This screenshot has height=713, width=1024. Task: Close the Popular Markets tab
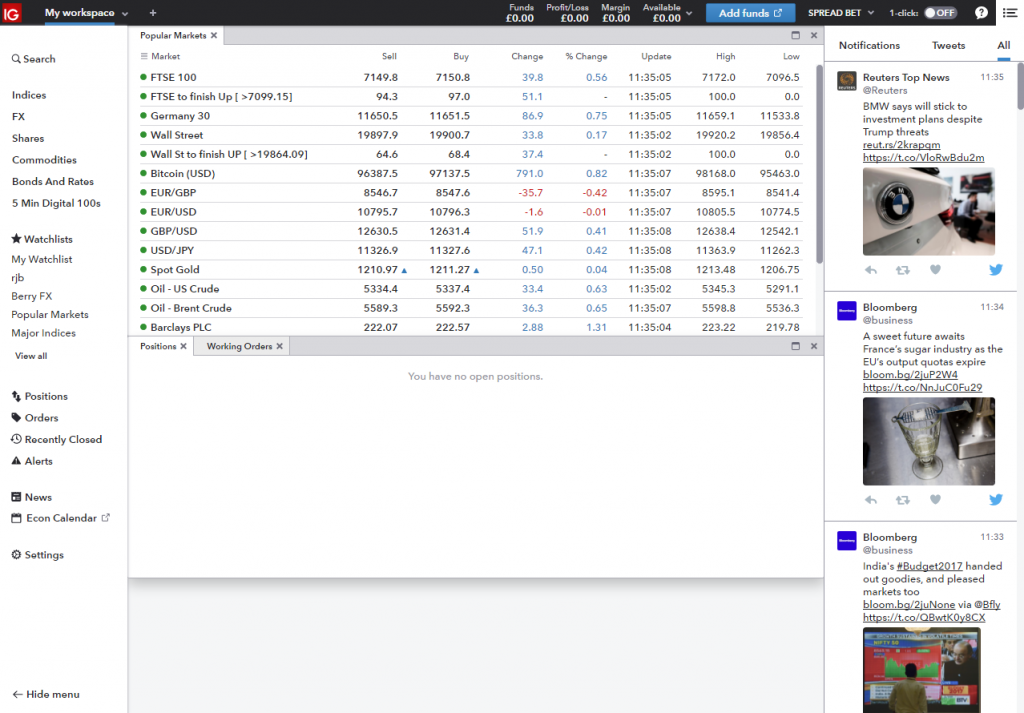click(x=214, y=35)
